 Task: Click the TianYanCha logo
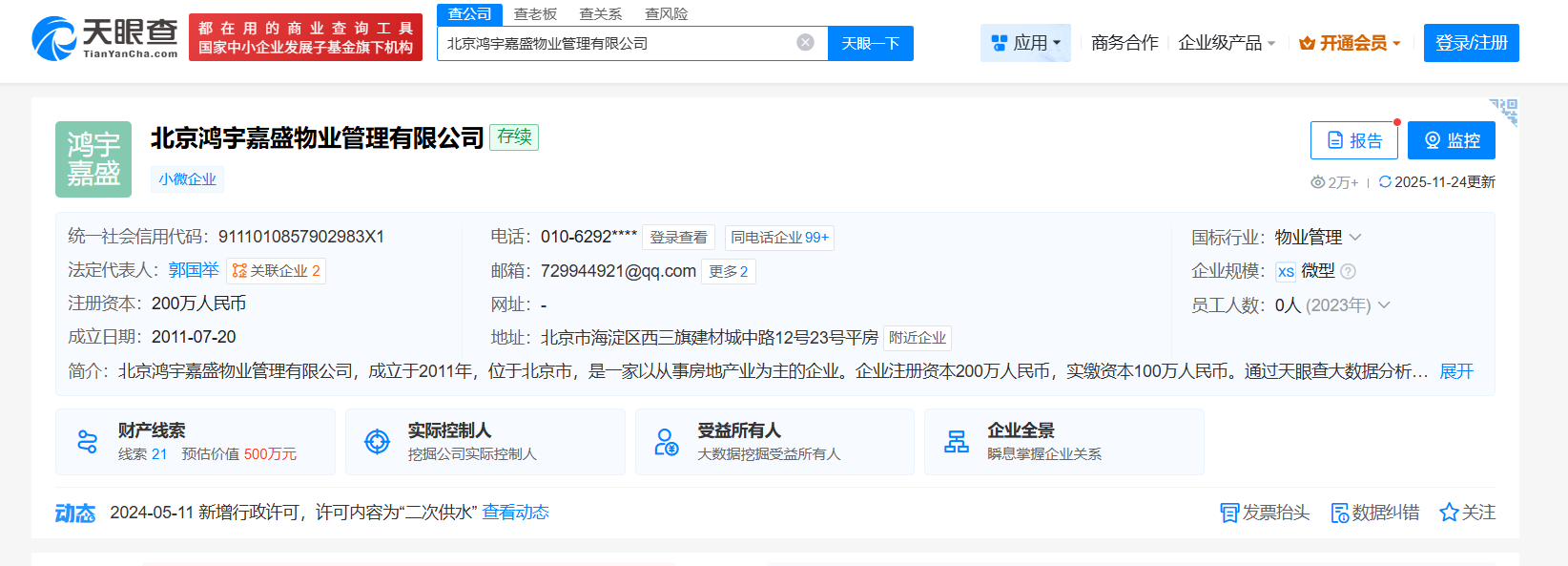tap(105, 38)
